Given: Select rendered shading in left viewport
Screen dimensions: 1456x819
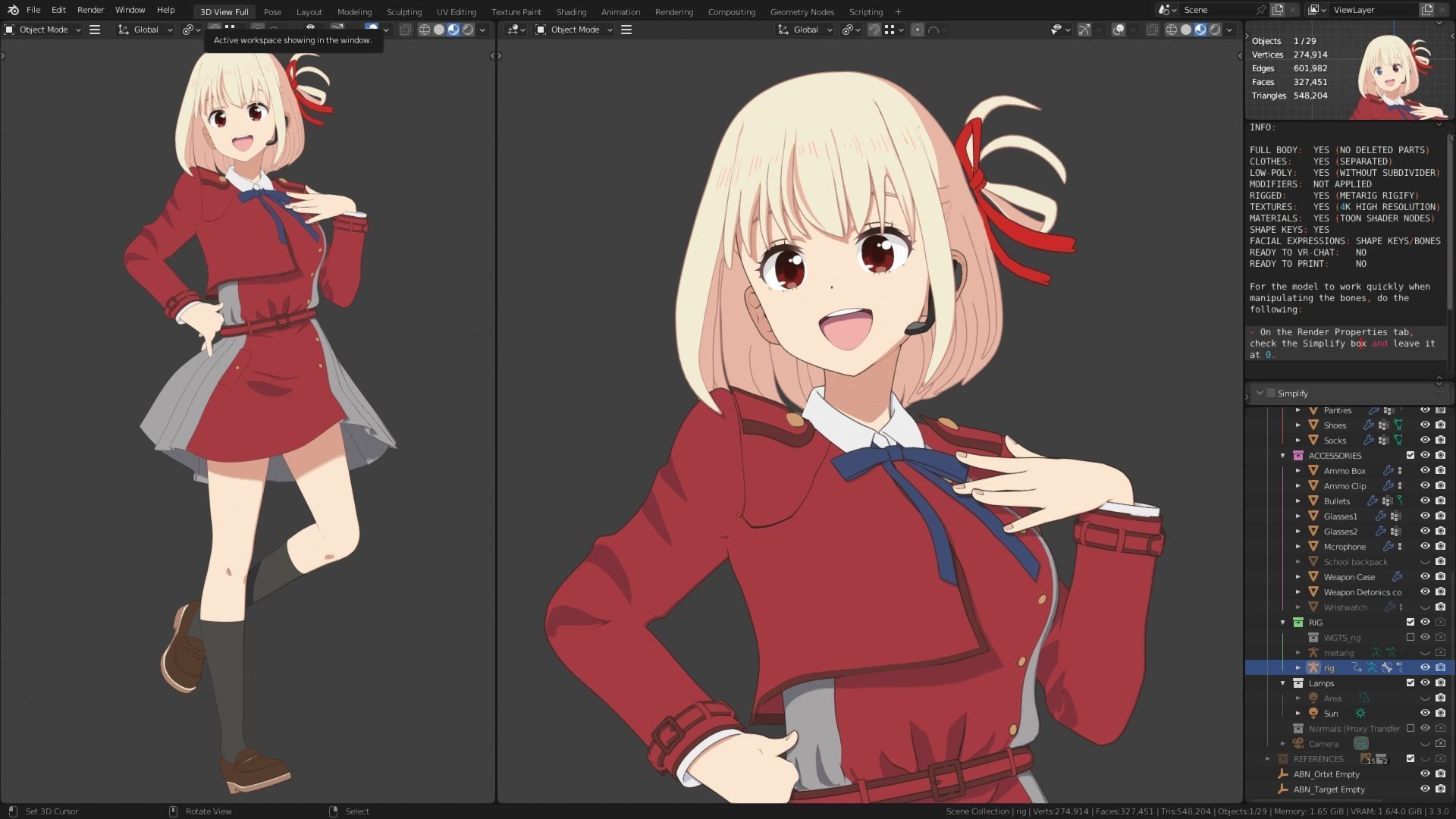Looking at the screenshot, I should click(468, 30).
